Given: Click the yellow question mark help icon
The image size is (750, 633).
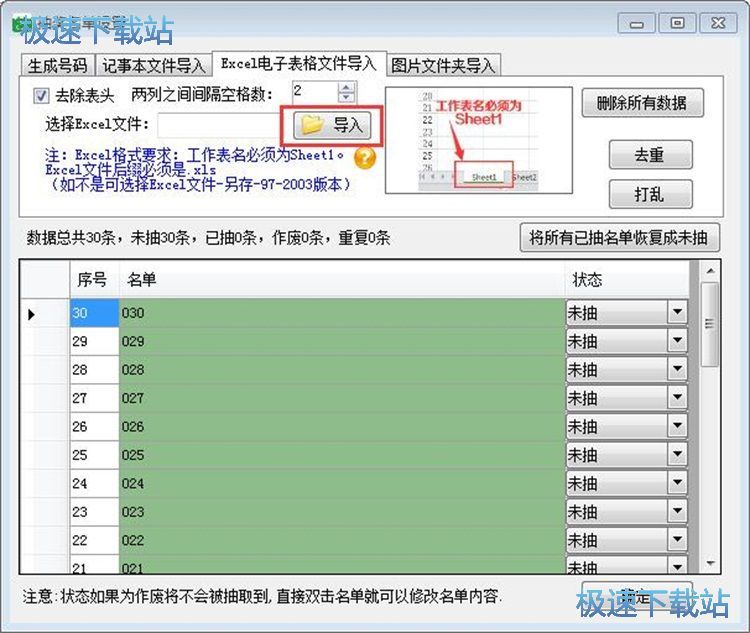Looking at the screenshot, I should click(x=365, y=158).
